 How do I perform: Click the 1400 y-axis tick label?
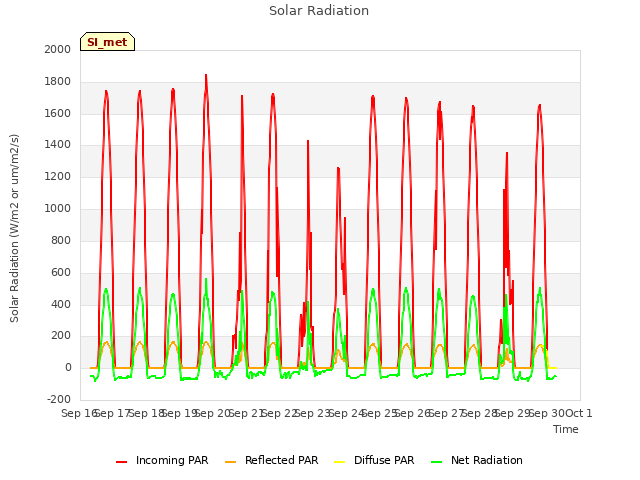click(x=58, y=144)
